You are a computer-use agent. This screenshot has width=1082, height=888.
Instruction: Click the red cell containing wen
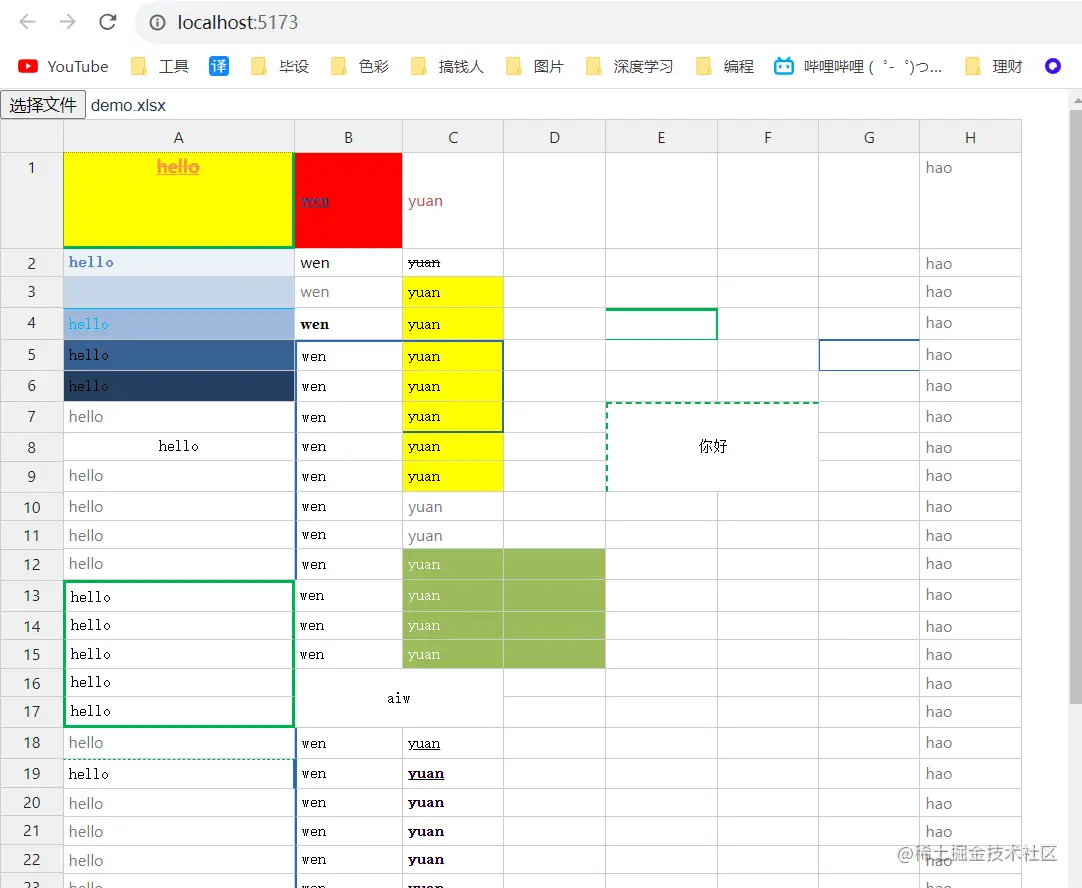point(348,200)
